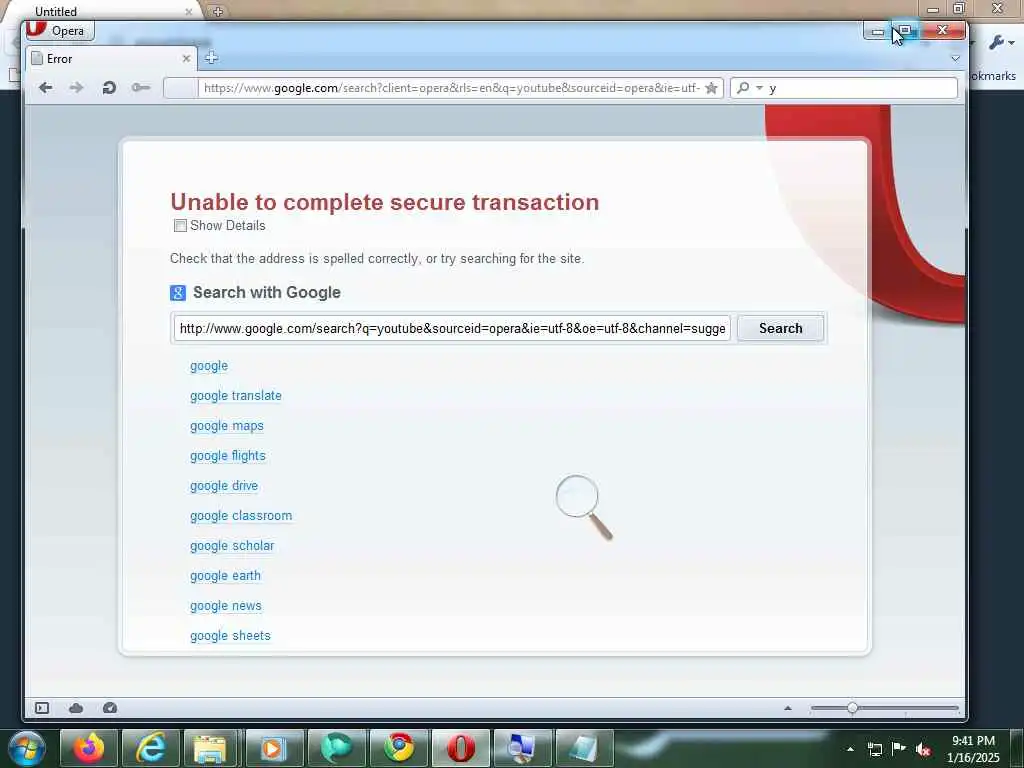Click the Opera search field containing y
Viewport: 1024px width, 768px height.
861,88
